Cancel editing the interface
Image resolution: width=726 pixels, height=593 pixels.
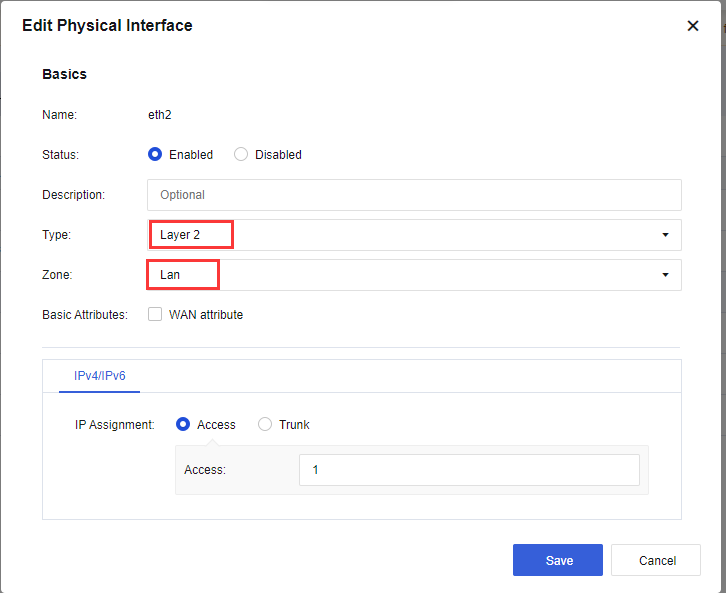point(655,560)
